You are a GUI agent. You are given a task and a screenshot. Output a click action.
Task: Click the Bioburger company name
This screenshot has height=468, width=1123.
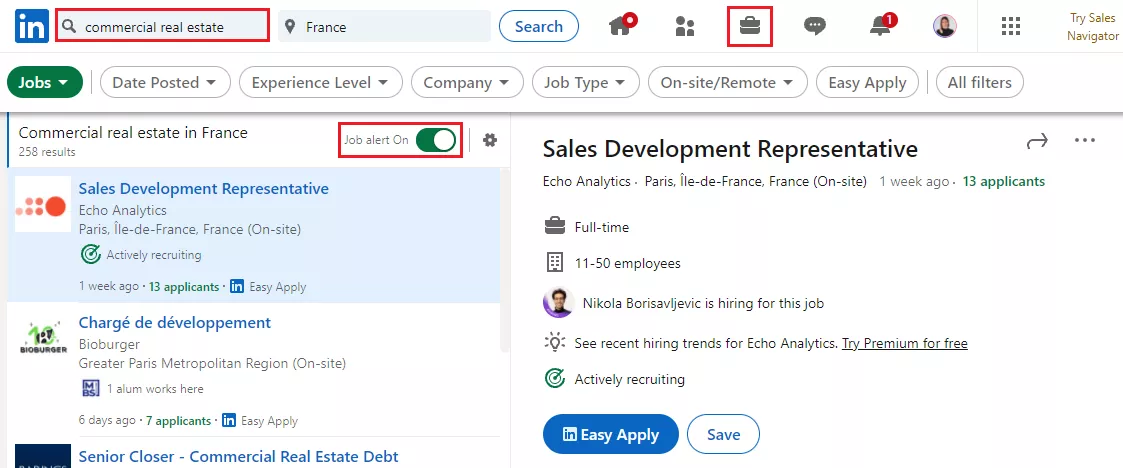(x=109, y=345)
